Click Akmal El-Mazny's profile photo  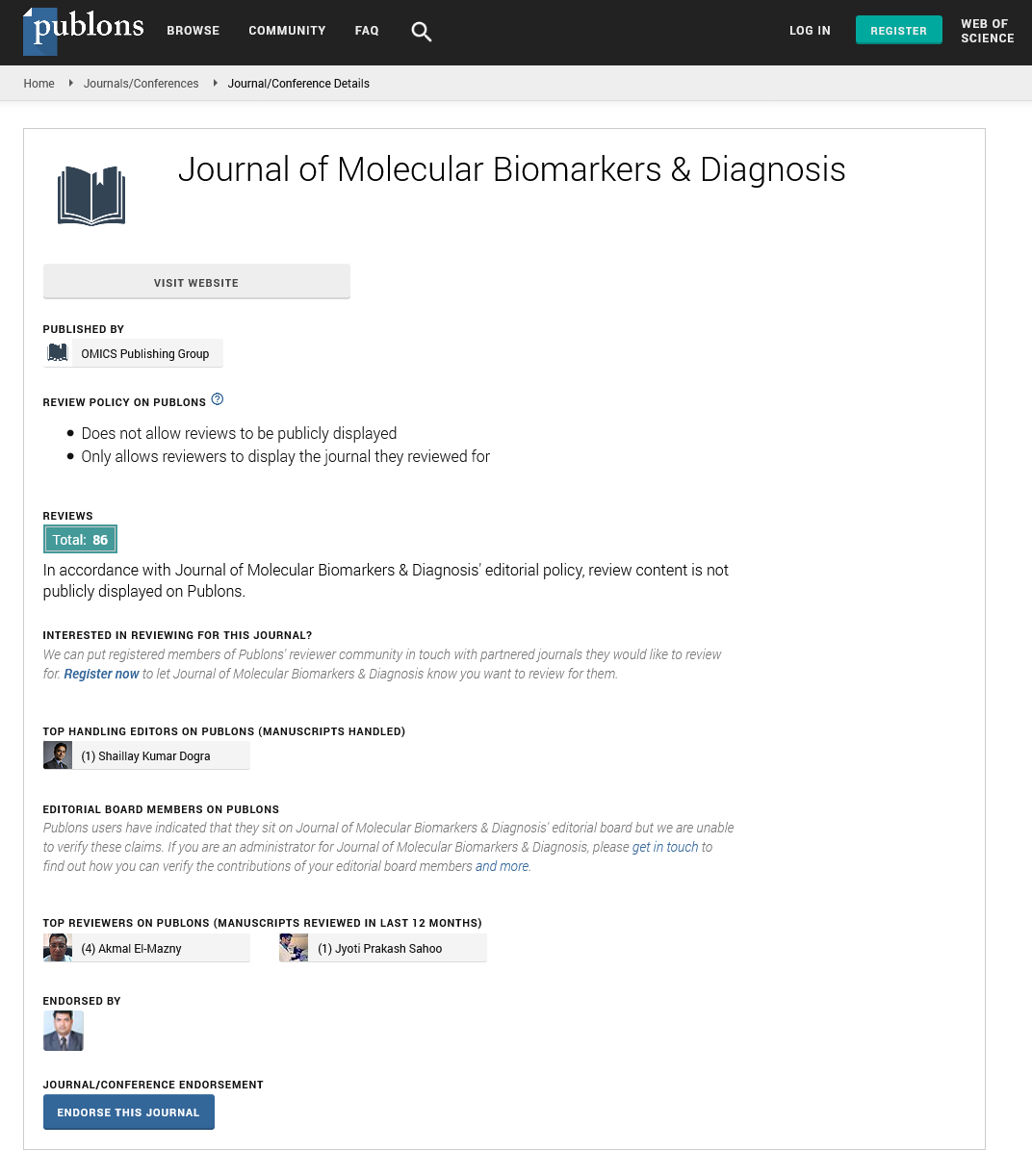click(x=58, y=948)
